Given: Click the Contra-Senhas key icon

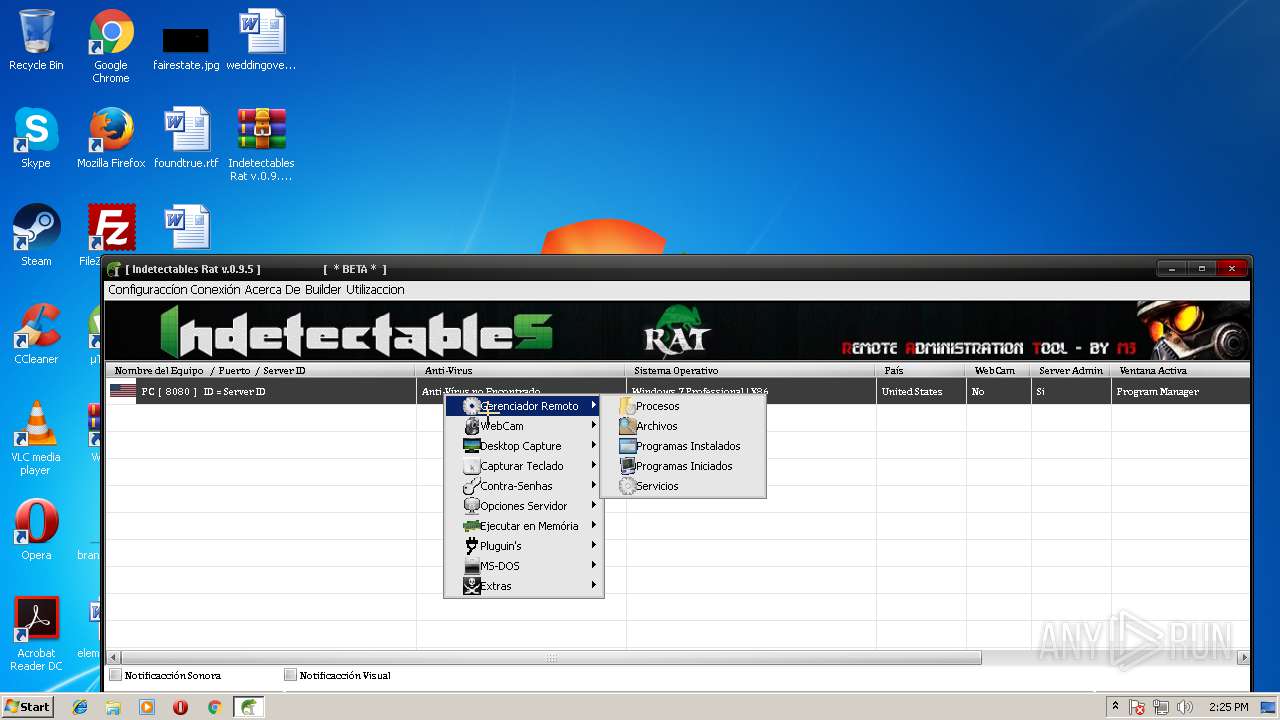Looking at the screenshot, I should click(472, 486).
